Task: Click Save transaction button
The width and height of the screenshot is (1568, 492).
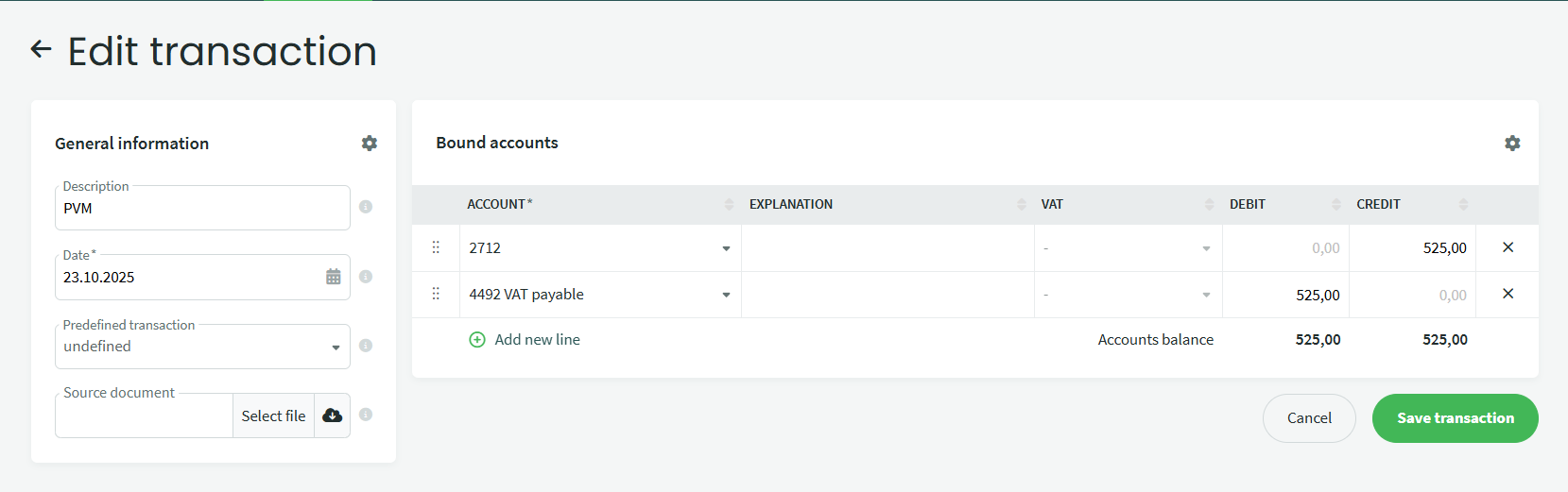Action: (x=1455, y=418)
